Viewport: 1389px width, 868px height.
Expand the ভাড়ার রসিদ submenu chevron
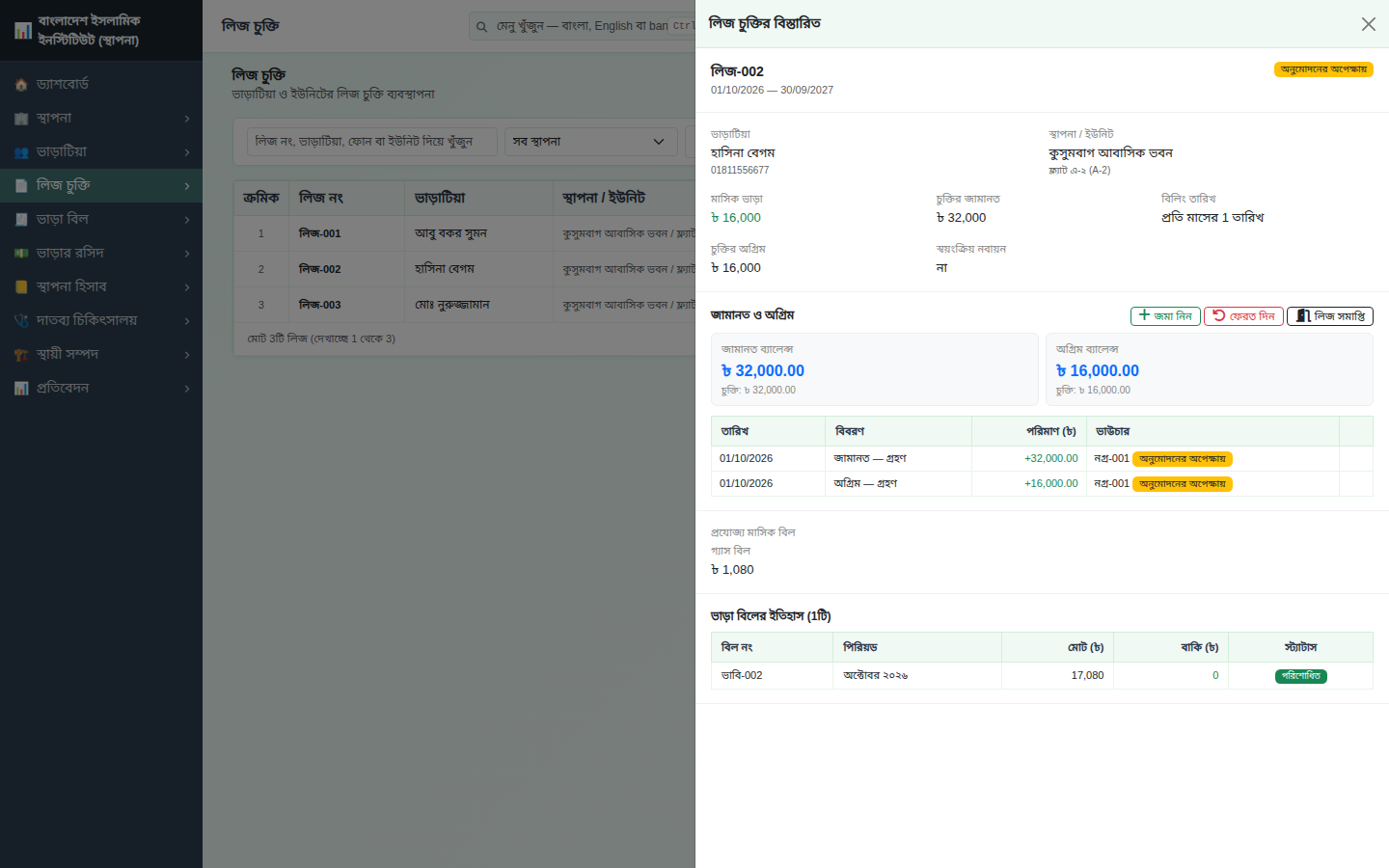click(x=187, y=254)
